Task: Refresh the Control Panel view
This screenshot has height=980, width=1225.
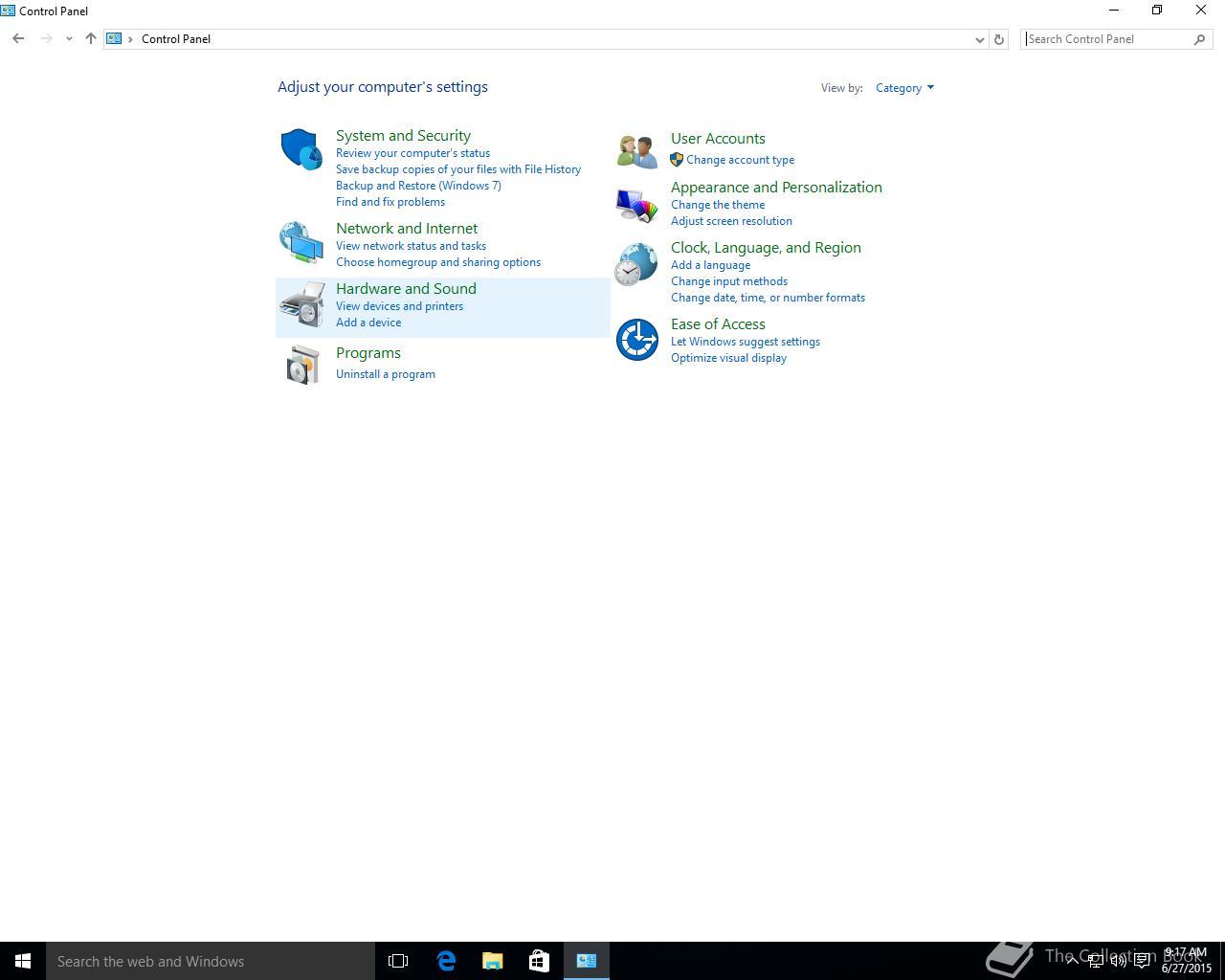Action: point(999,39)
